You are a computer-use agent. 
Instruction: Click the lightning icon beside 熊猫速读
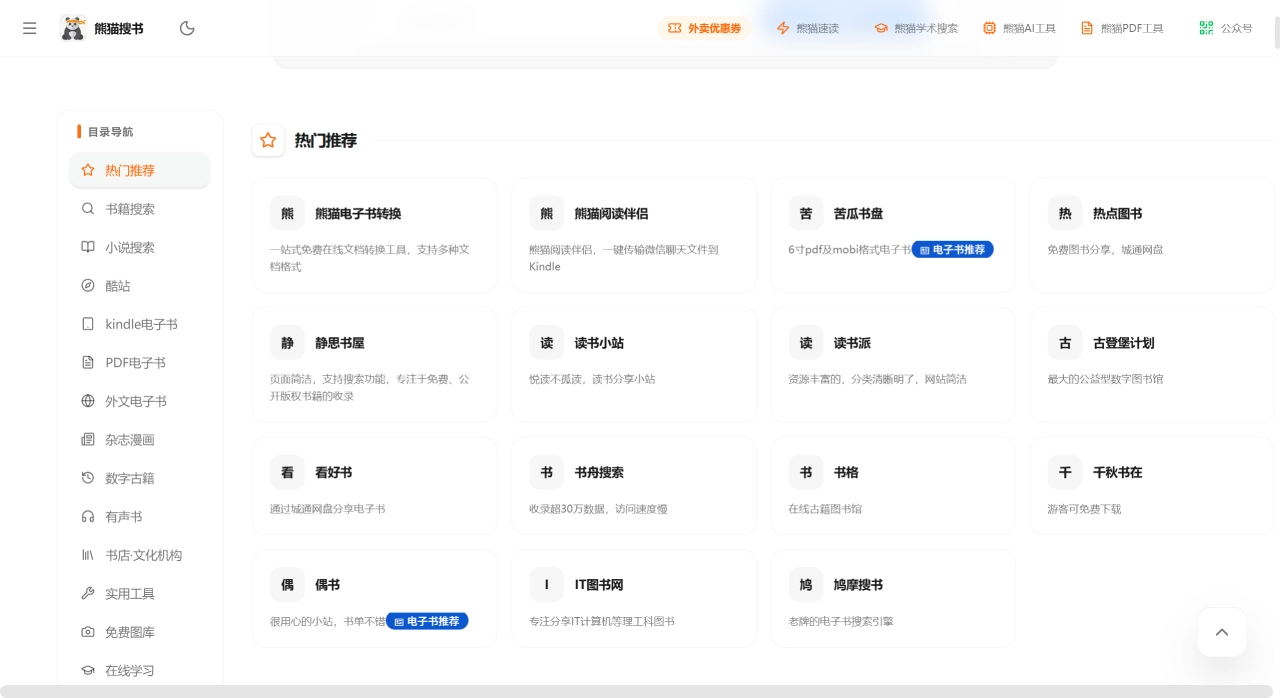(x=783, y=28)
